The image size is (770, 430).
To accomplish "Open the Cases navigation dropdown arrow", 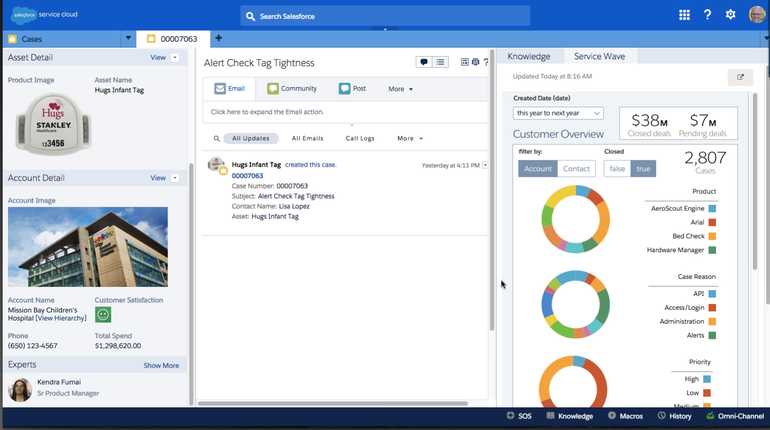I will point(128,39).
